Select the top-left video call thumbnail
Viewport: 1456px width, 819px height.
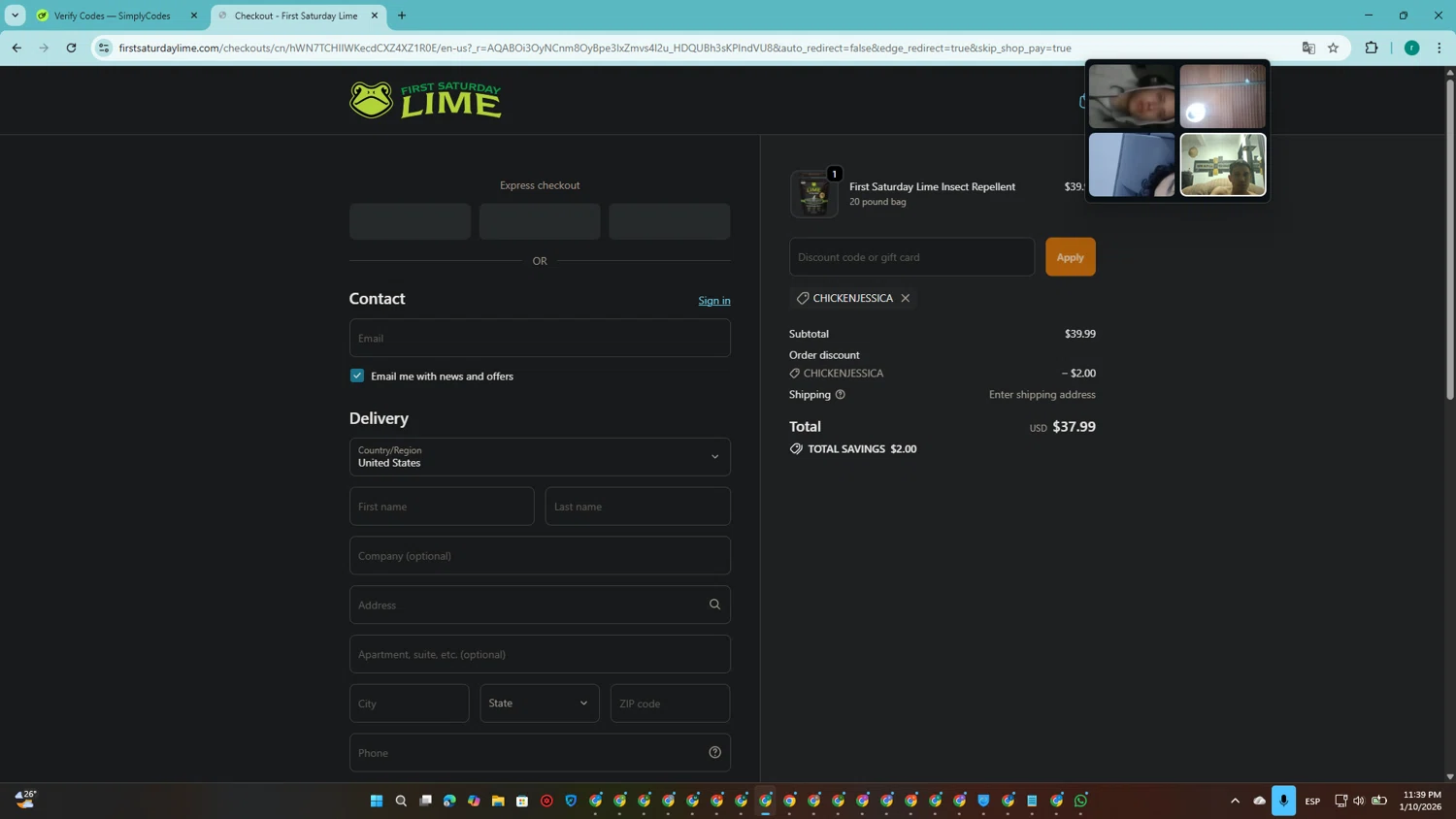click(x=1132, y=96)
